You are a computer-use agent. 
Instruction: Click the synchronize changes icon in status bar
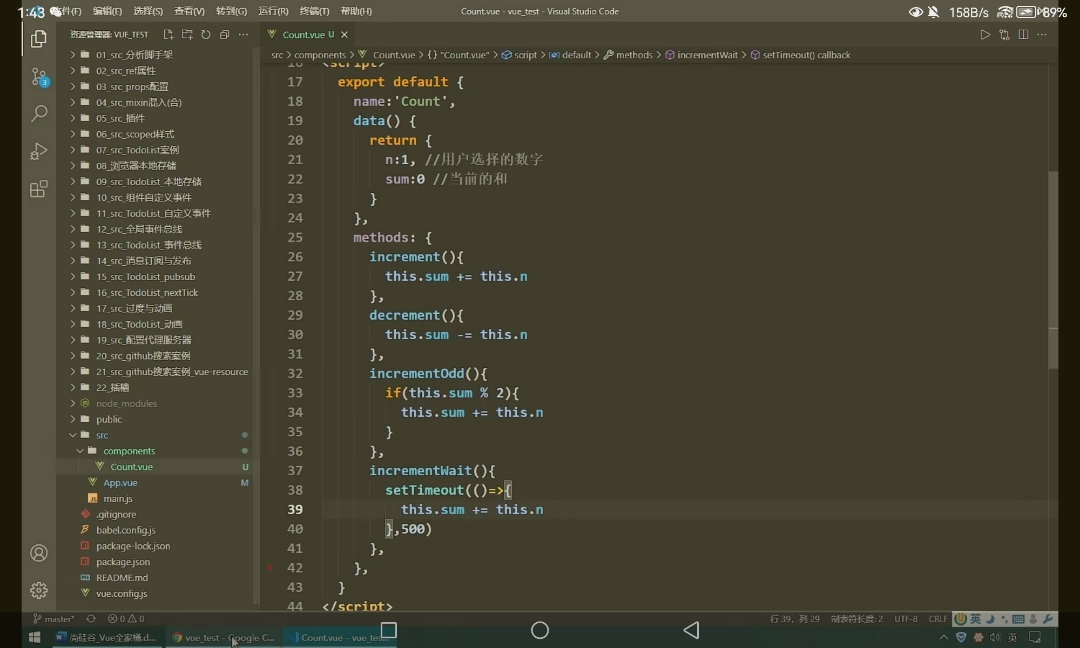pos(91,618)
